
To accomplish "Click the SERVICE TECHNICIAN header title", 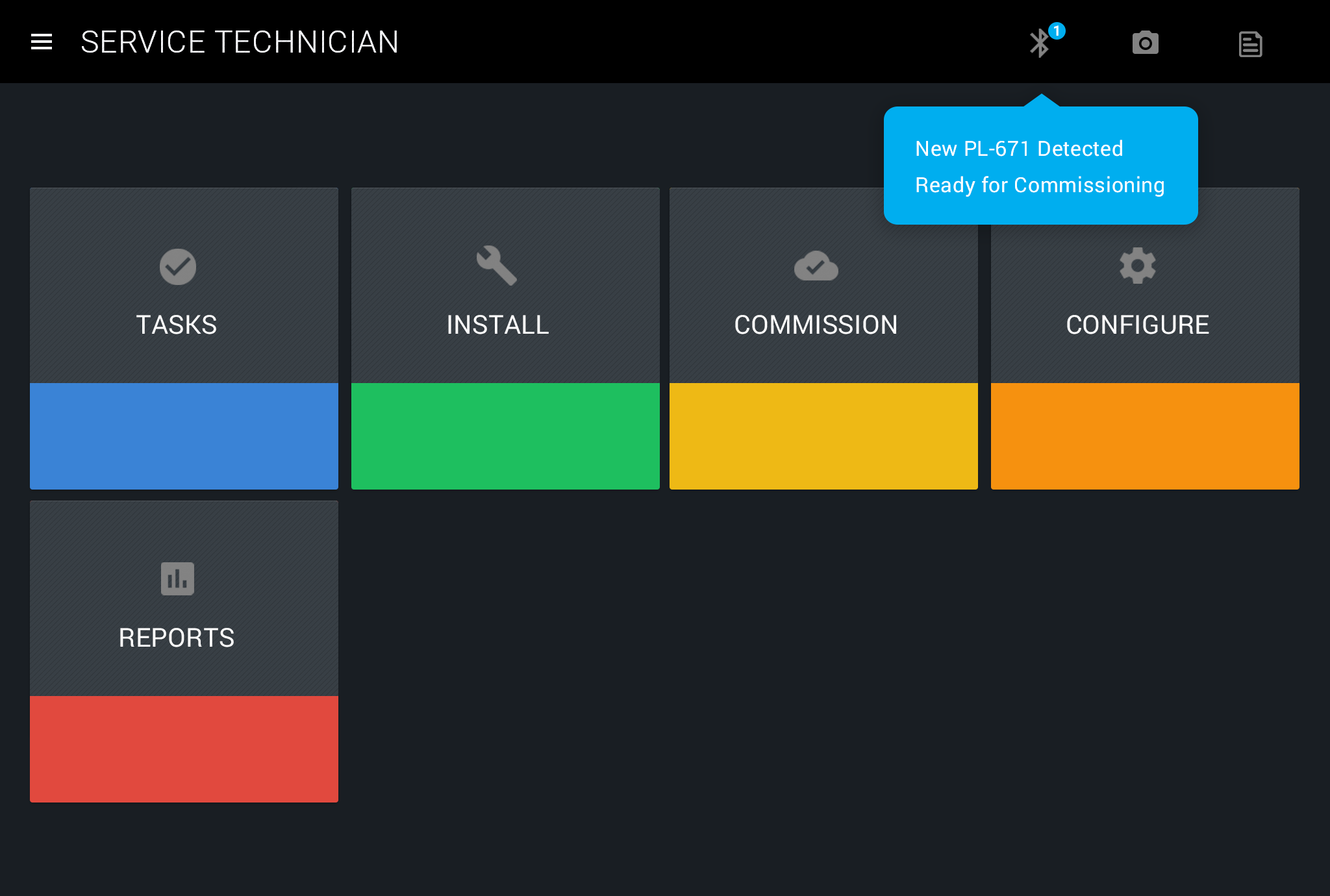I will (240, 42).
